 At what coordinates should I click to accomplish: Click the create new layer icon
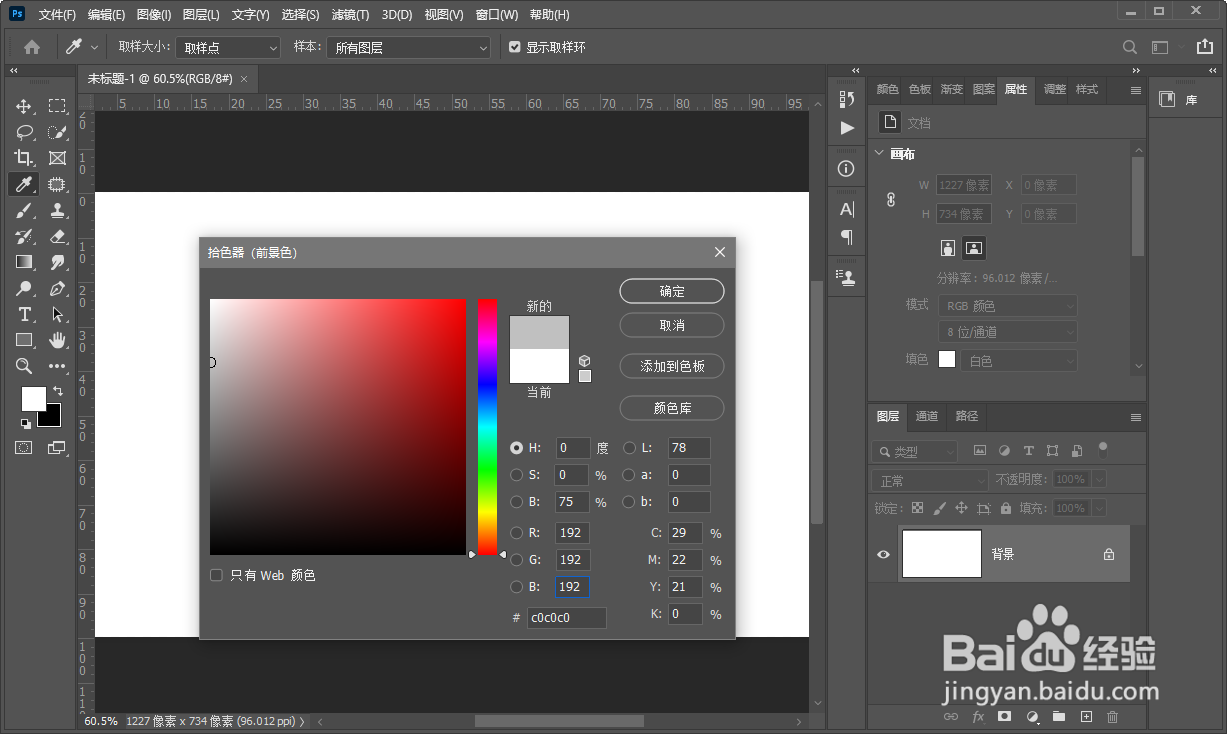(x=1086, y=717)
